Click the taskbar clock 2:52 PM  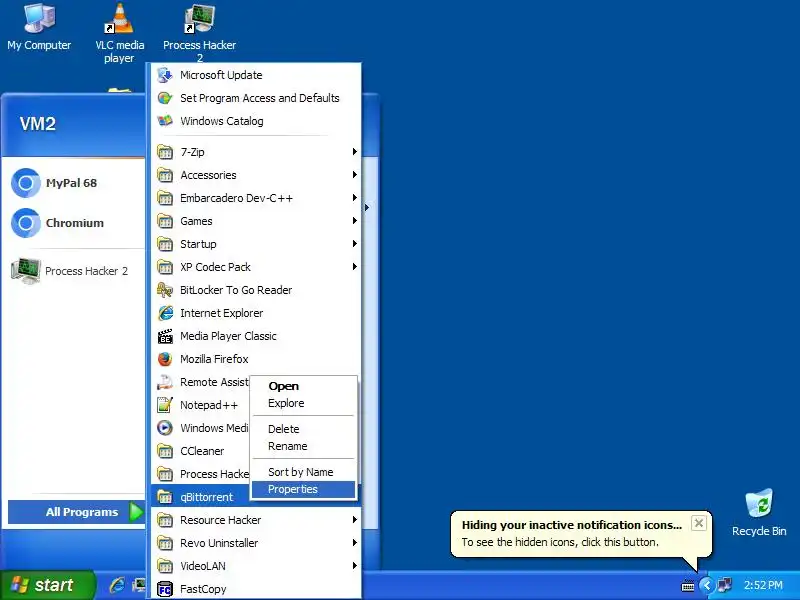(763, 585)
